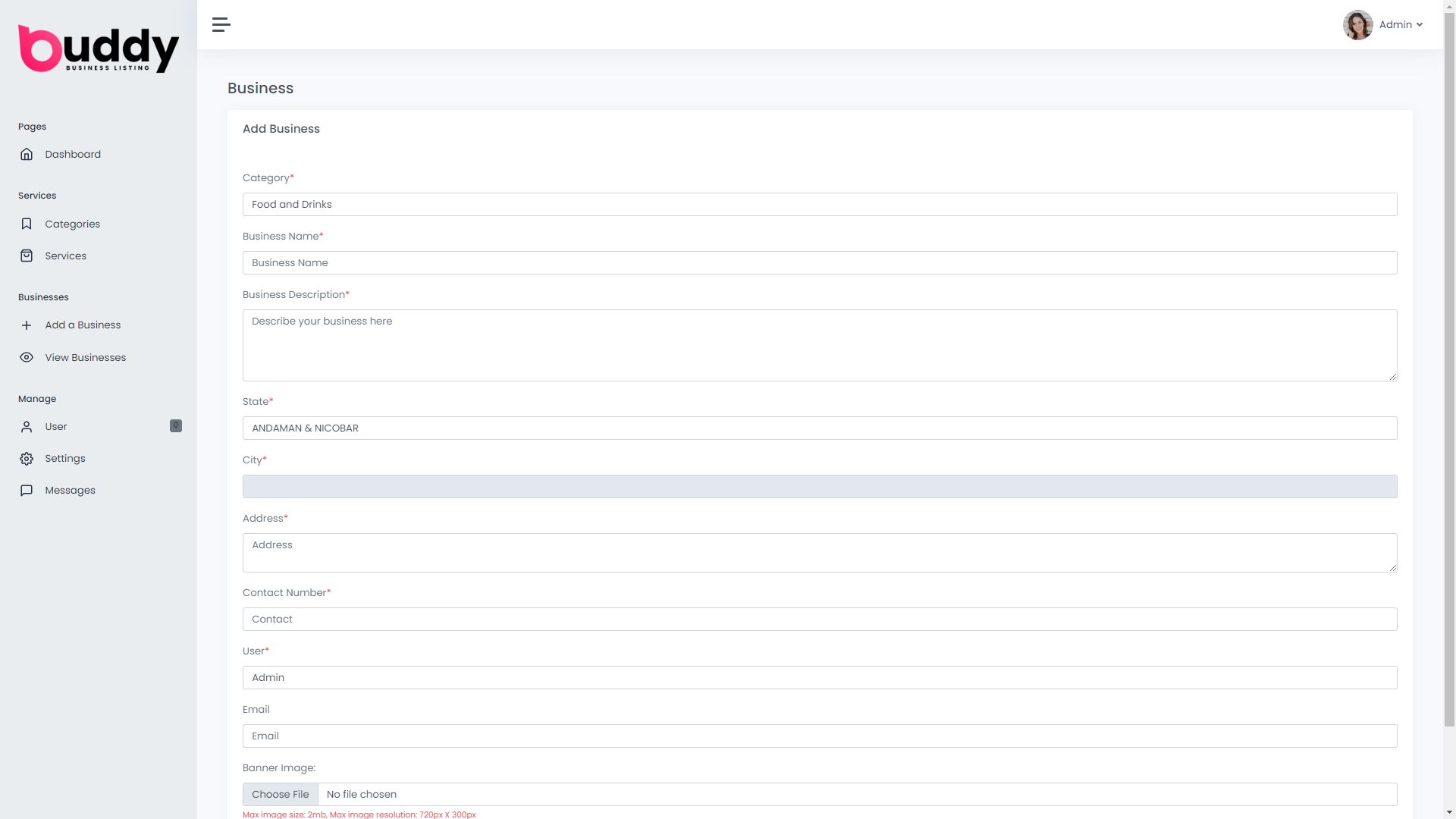1456x819 pixels.
Task: Click the Services shopping bag icon
Action: 27,256
